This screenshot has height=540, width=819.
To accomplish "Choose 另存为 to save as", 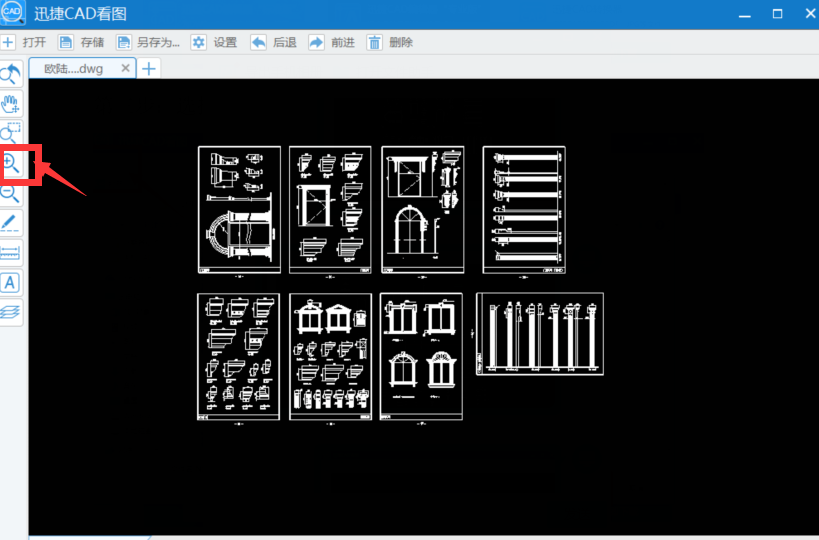I will point(148,42).
